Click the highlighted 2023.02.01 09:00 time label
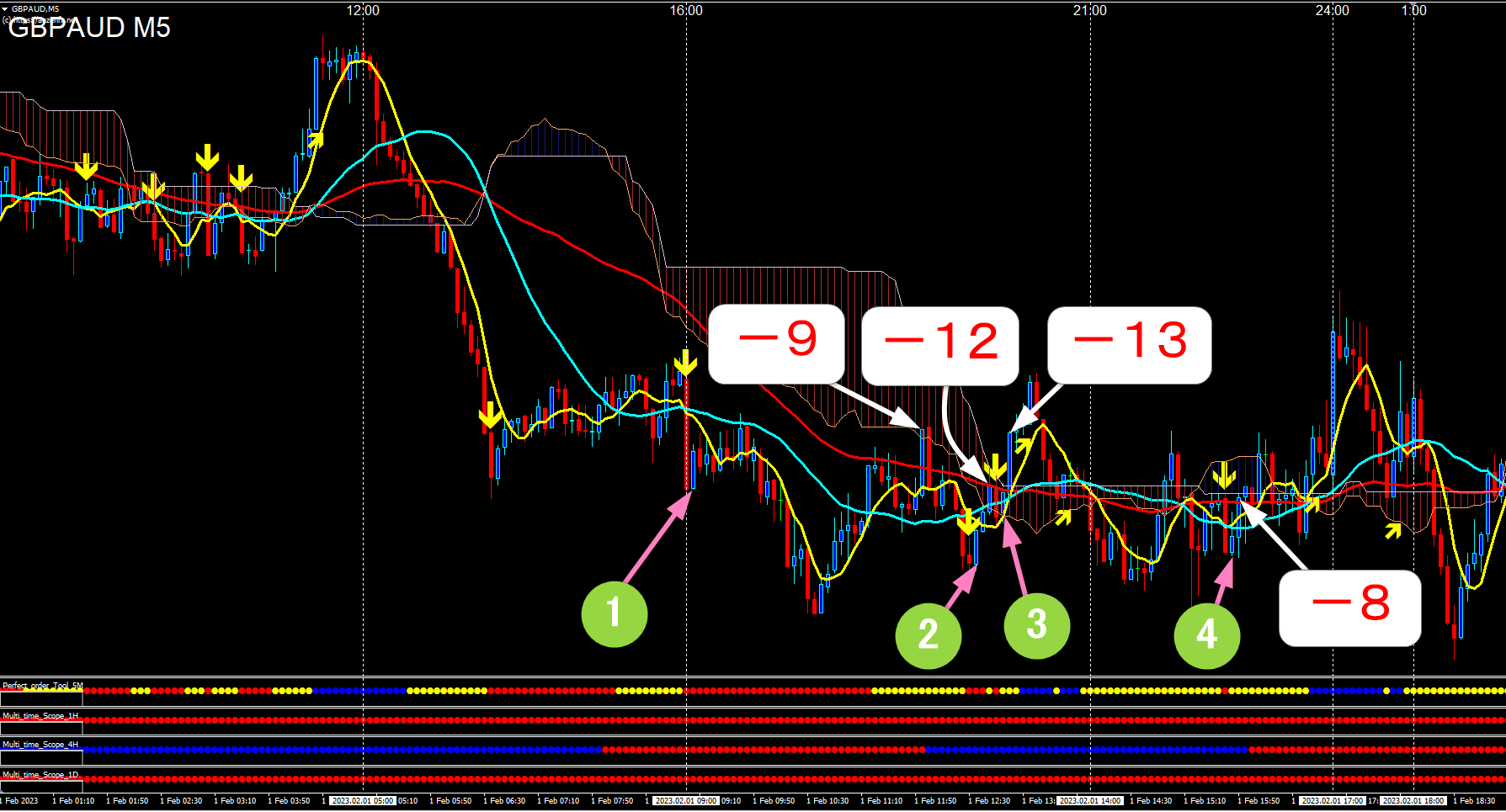 click(x=686, y=801)
